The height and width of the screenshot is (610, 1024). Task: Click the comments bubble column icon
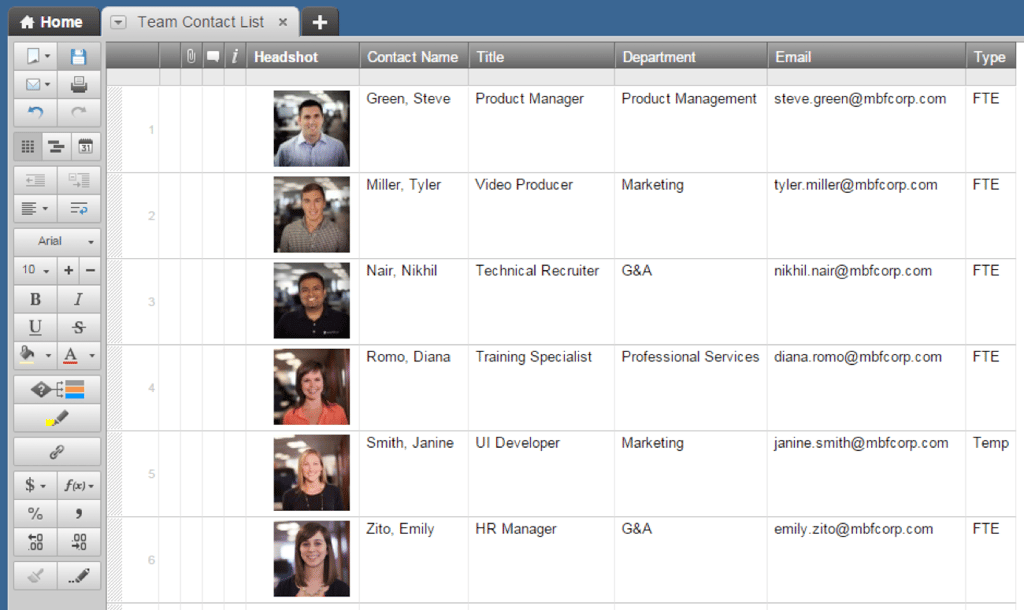(212, 57)
